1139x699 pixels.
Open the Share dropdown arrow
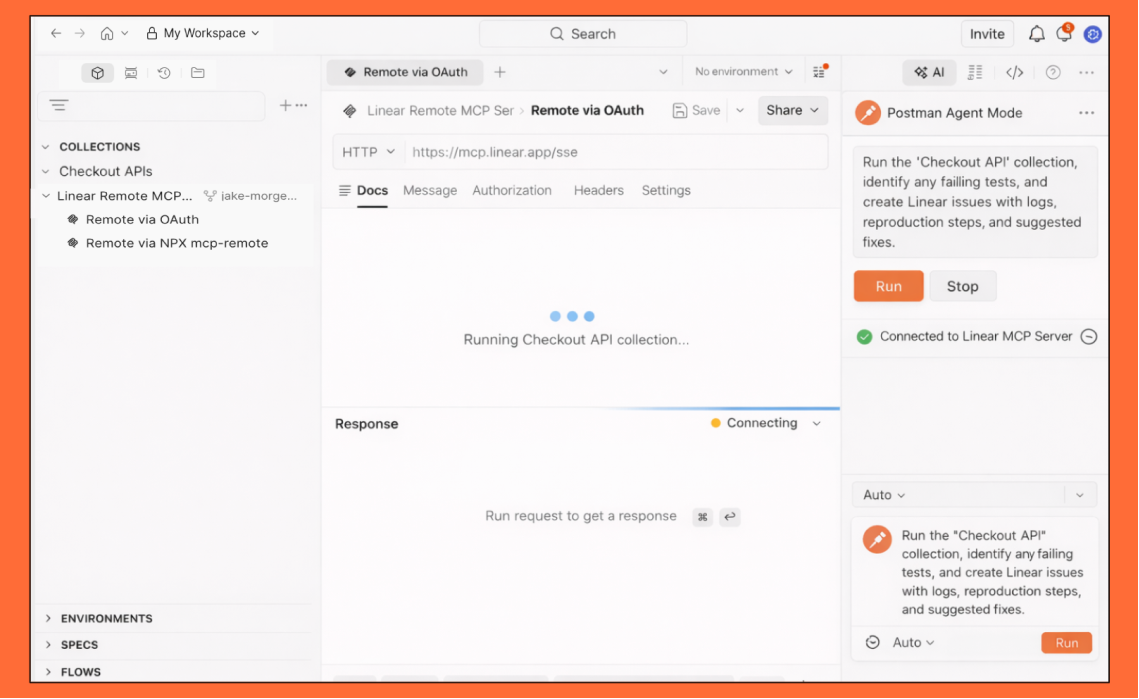[815, 110]
